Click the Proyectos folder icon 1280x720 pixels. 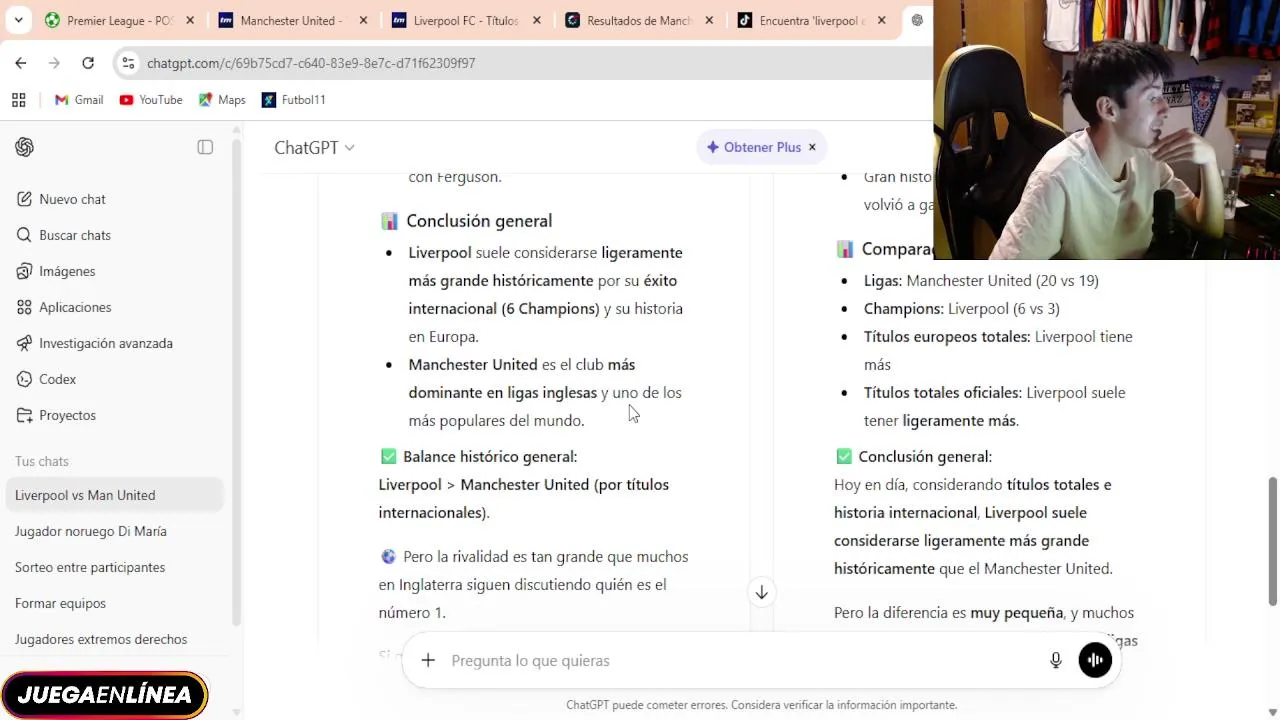(x=24, y=415)
